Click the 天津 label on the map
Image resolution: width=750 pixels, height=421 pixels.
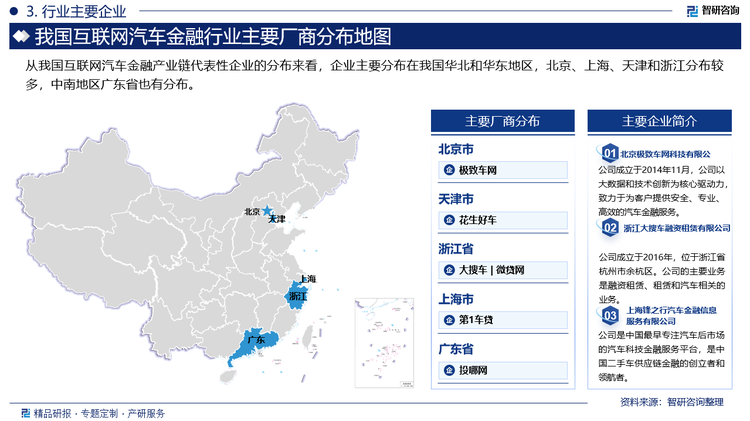pos(276,219)
